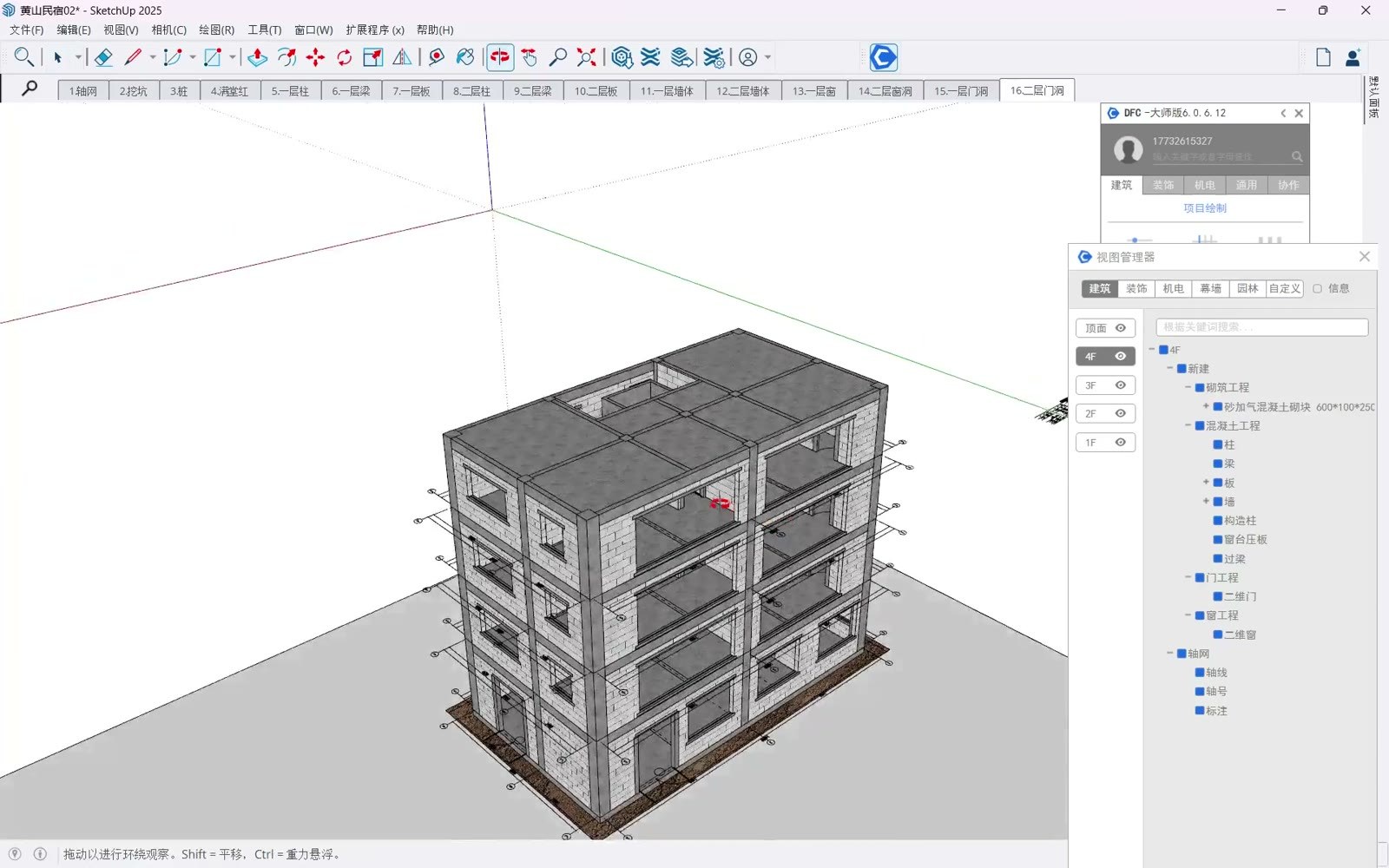The height and width of the screenshot is (868, 1389).
Task: Toggle the blue swatch beside 柱
Action: tap(1218, 444)
